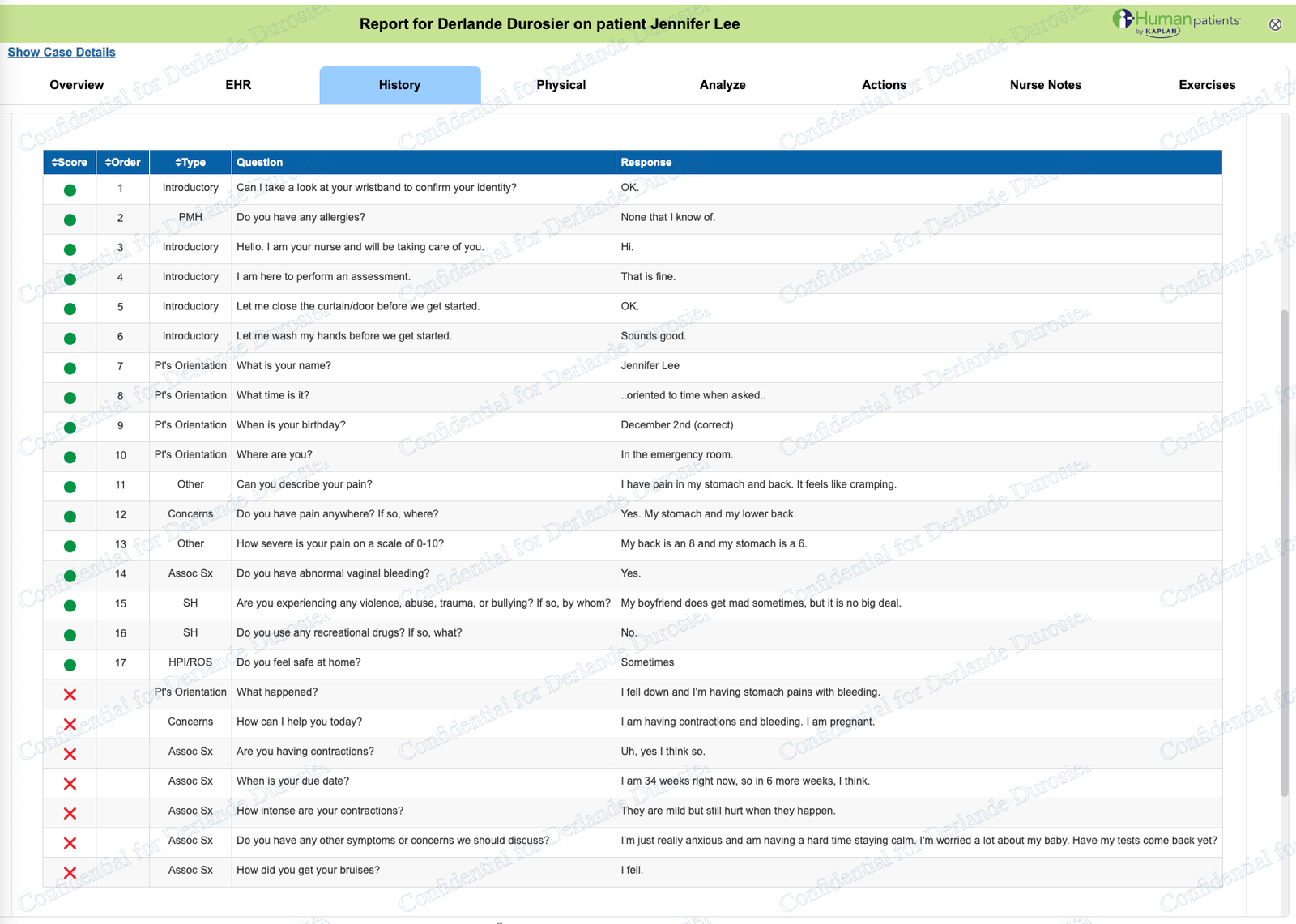Click the red X for 'How intense are your contractions?'
Viewport: 1296px width, 924px height.
(70, 813)
